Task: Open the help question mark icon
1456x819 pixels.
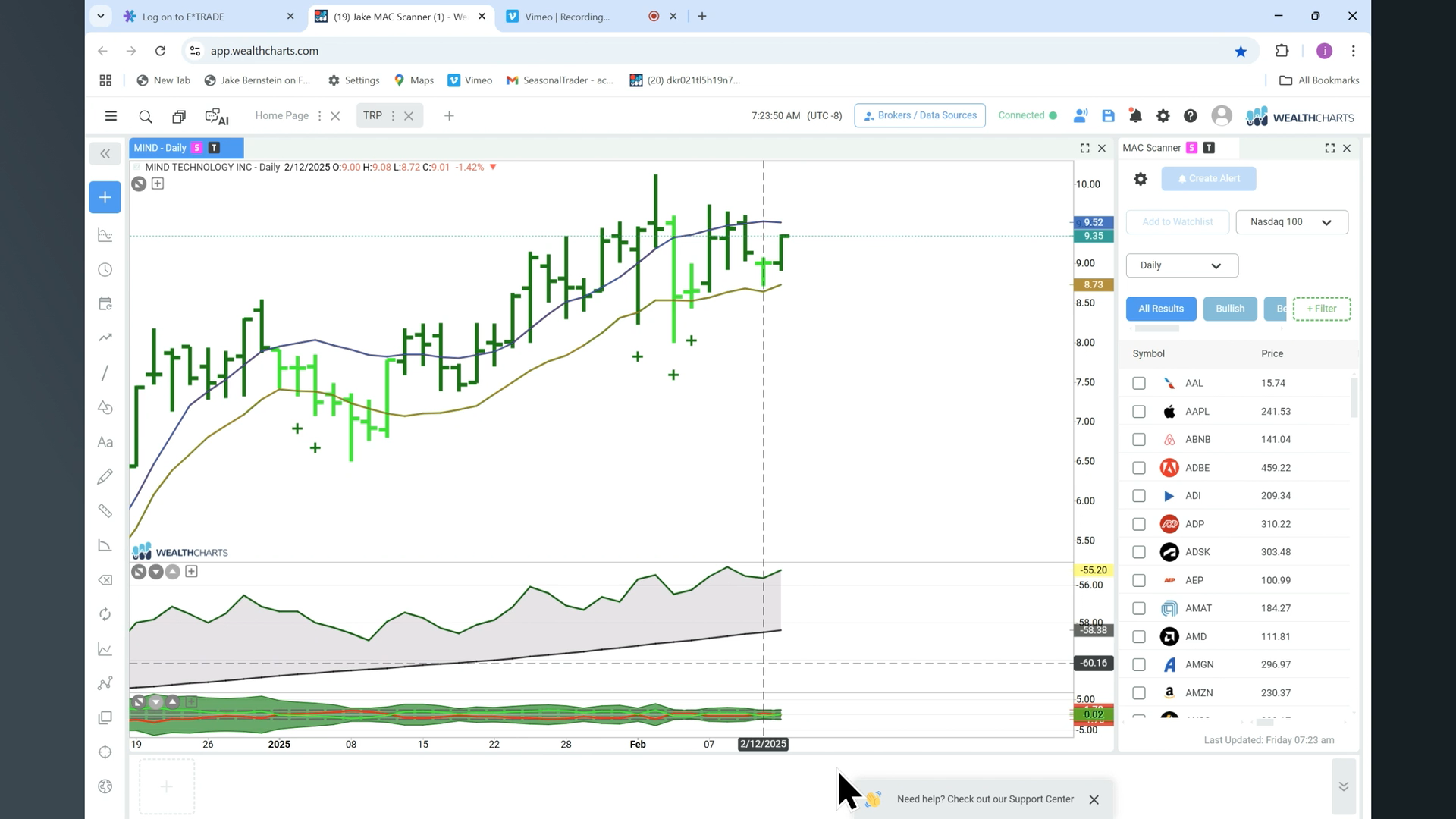Action: click(1191, 116)
